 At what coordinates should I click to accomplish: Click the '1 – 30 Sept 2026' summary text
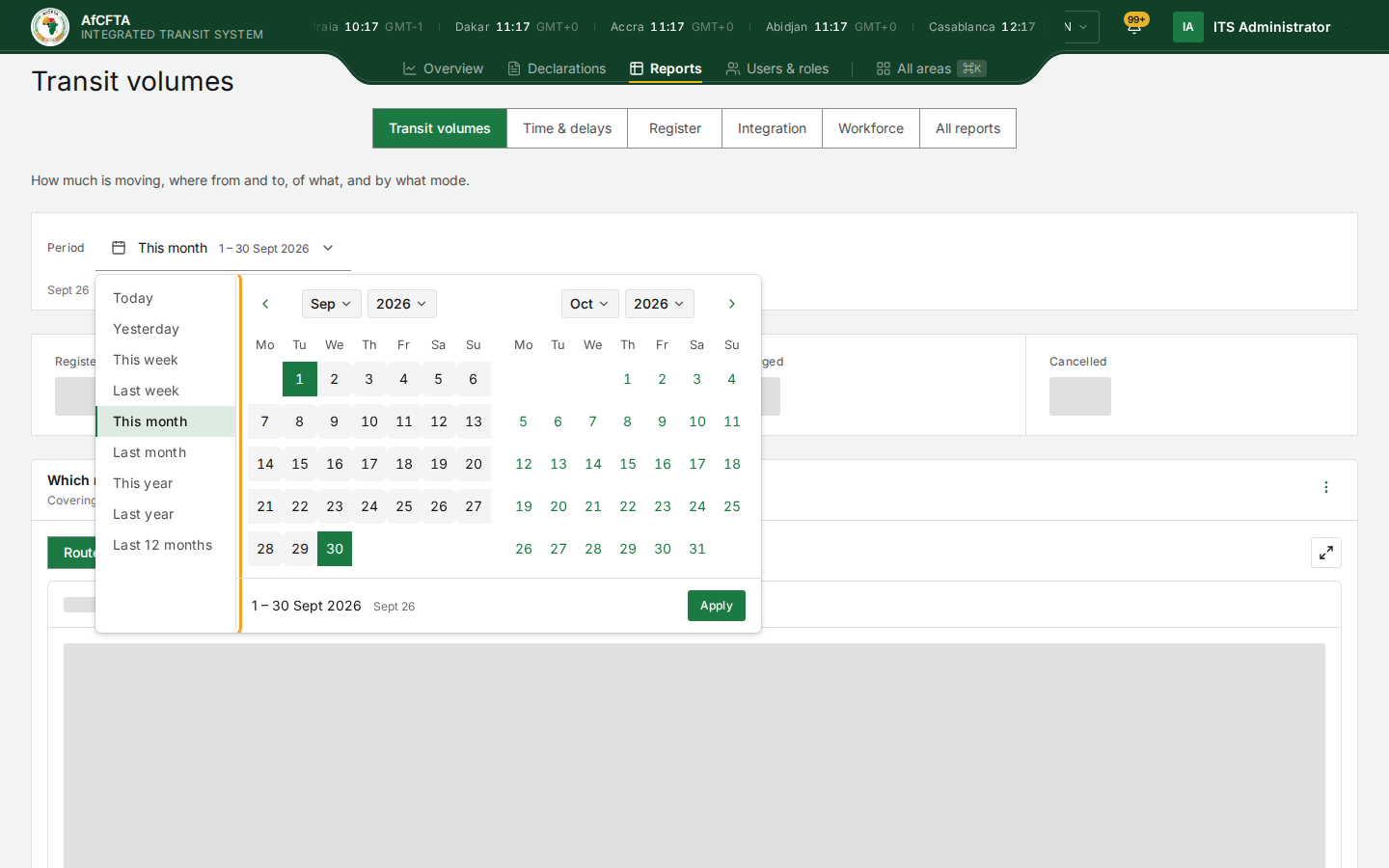[307, 606]
